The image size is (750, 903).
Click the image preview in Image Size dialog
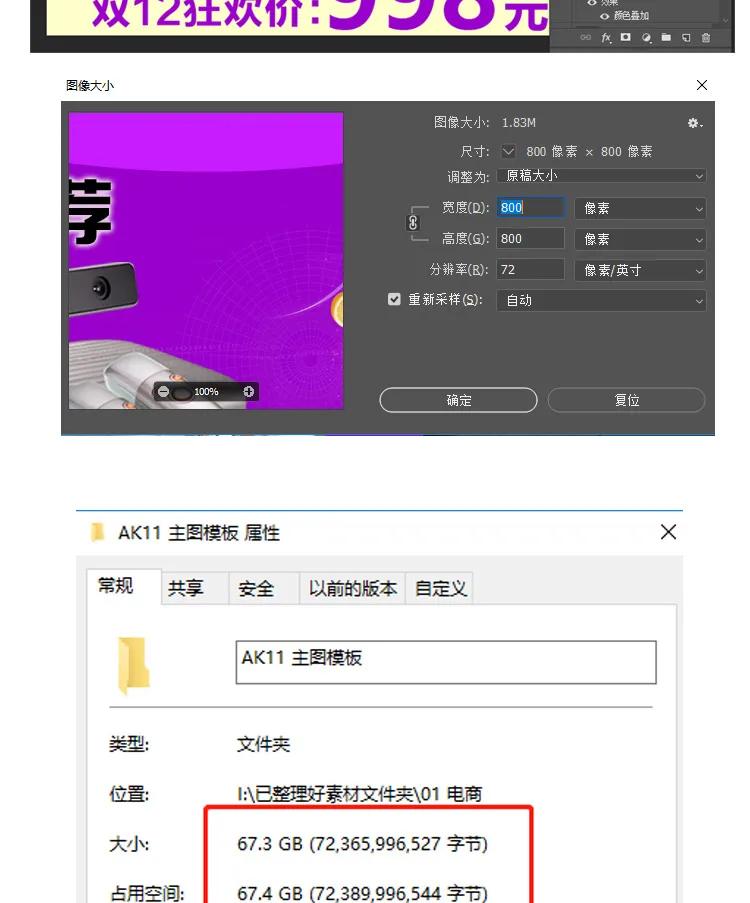pyautogui.click(x=206, y=260)
